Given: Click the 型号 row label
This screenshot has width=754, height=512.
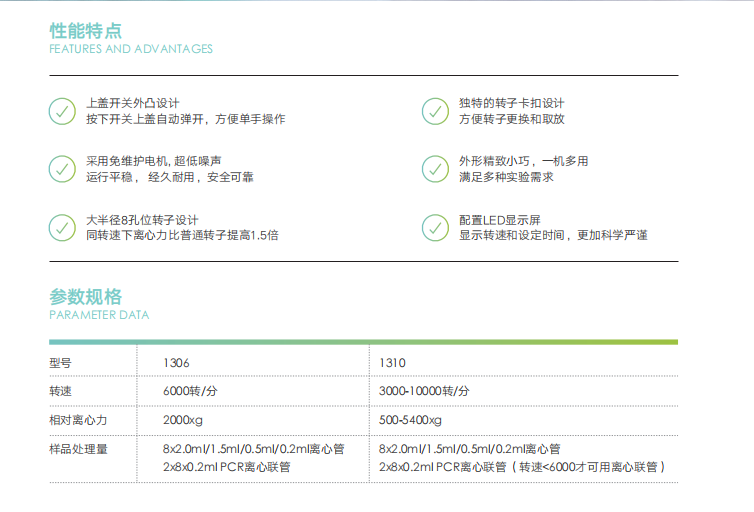Looking at the screenshot, I should click(60, 362).
